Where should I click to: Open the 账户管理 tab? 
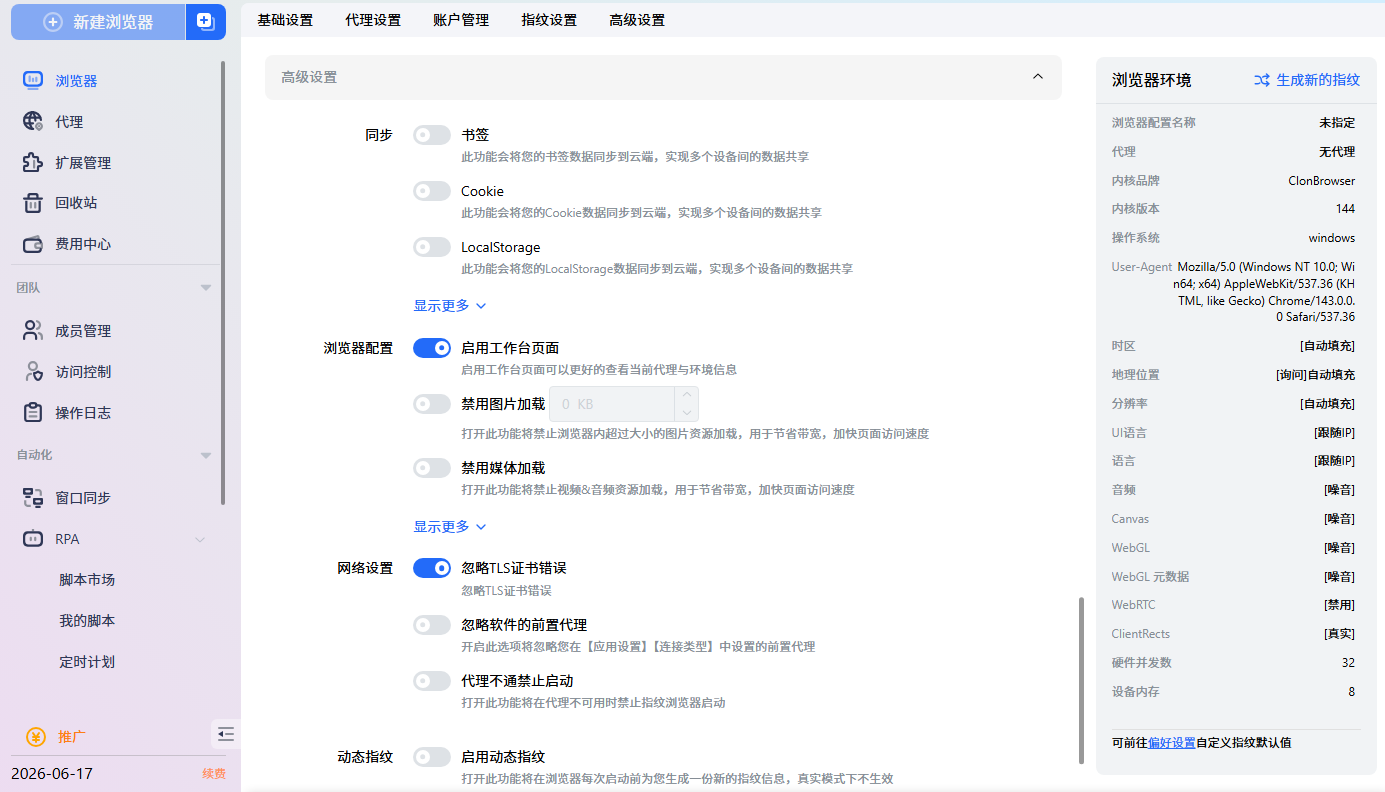click(460, 19)
